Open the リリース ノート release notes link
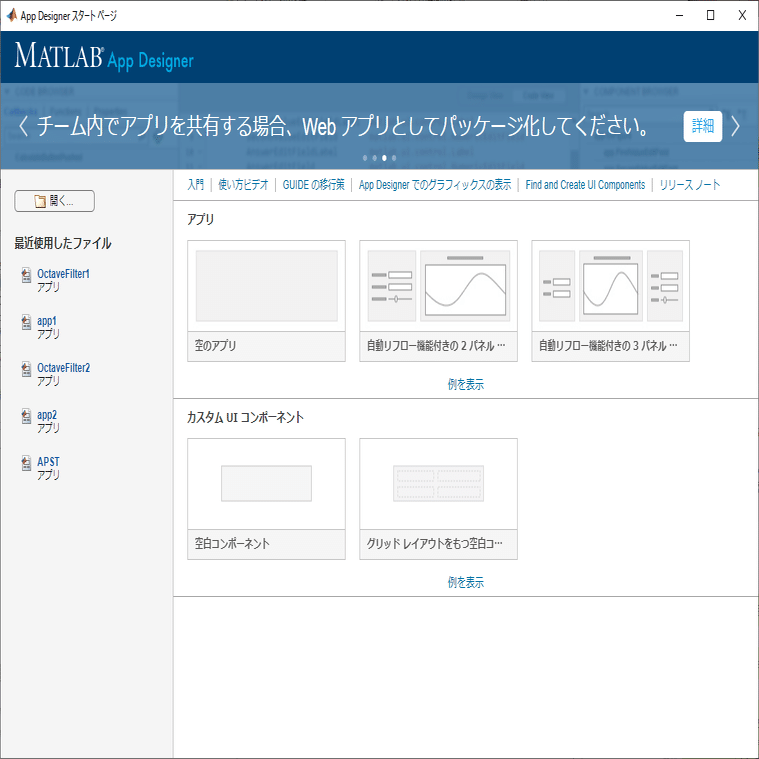This screenshot has width=759, height=759. click(x=690, y=184)
